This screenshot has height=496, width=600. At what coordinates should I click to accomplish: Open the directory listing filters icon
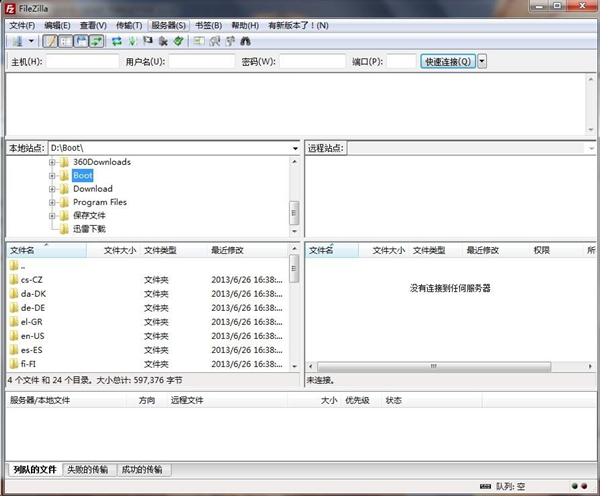(x=199, y=41)
